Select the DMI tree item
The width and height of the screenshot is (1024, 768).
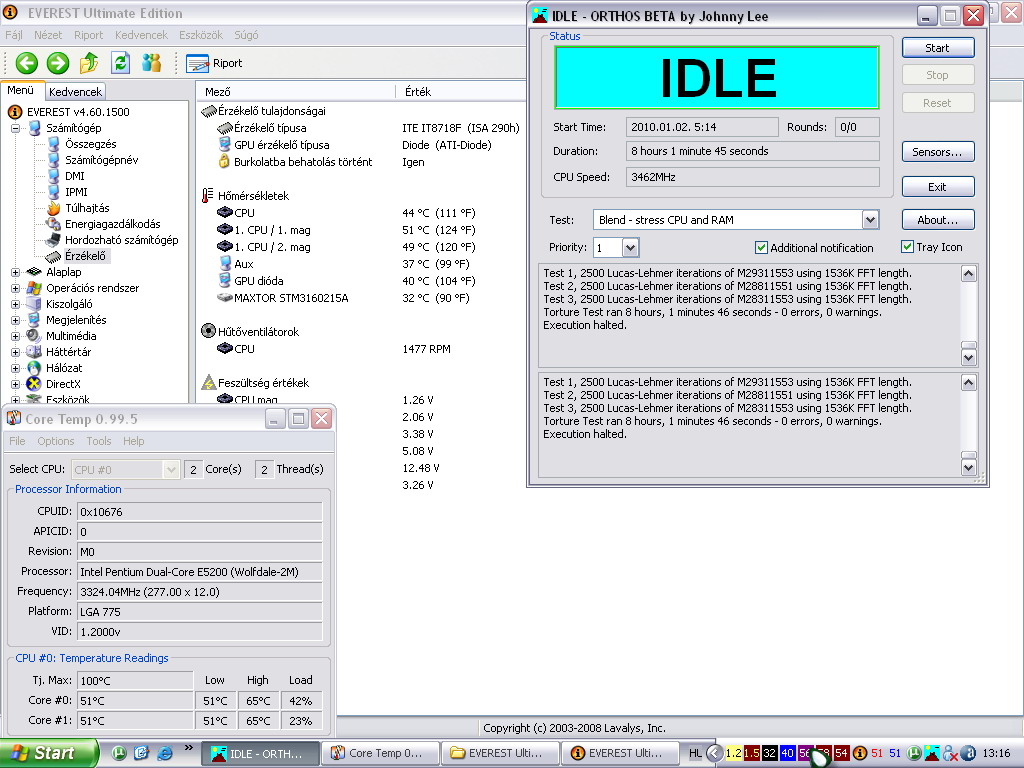coord(74,176)
